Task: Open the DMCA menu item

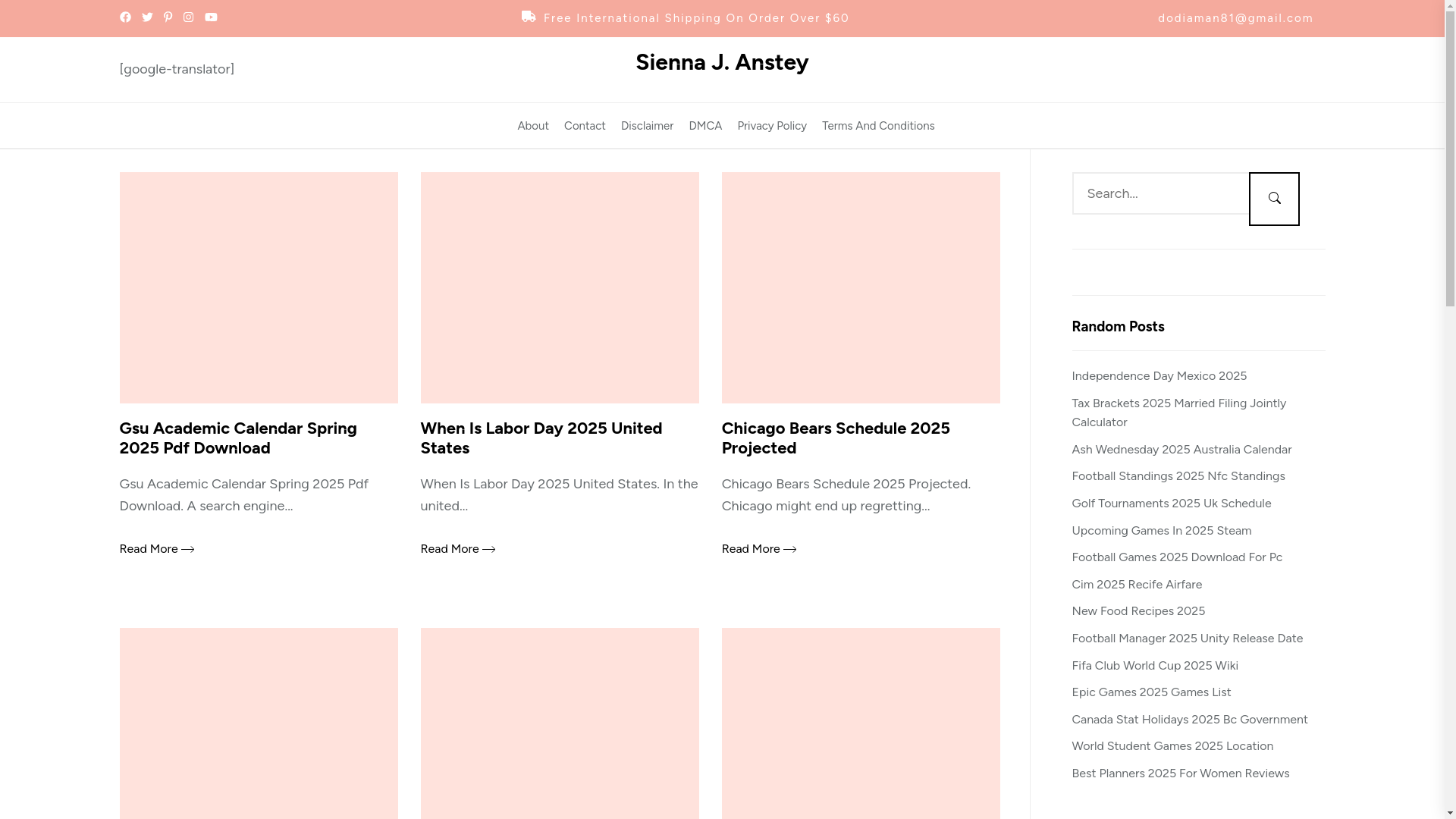Action: coord(705,126)
